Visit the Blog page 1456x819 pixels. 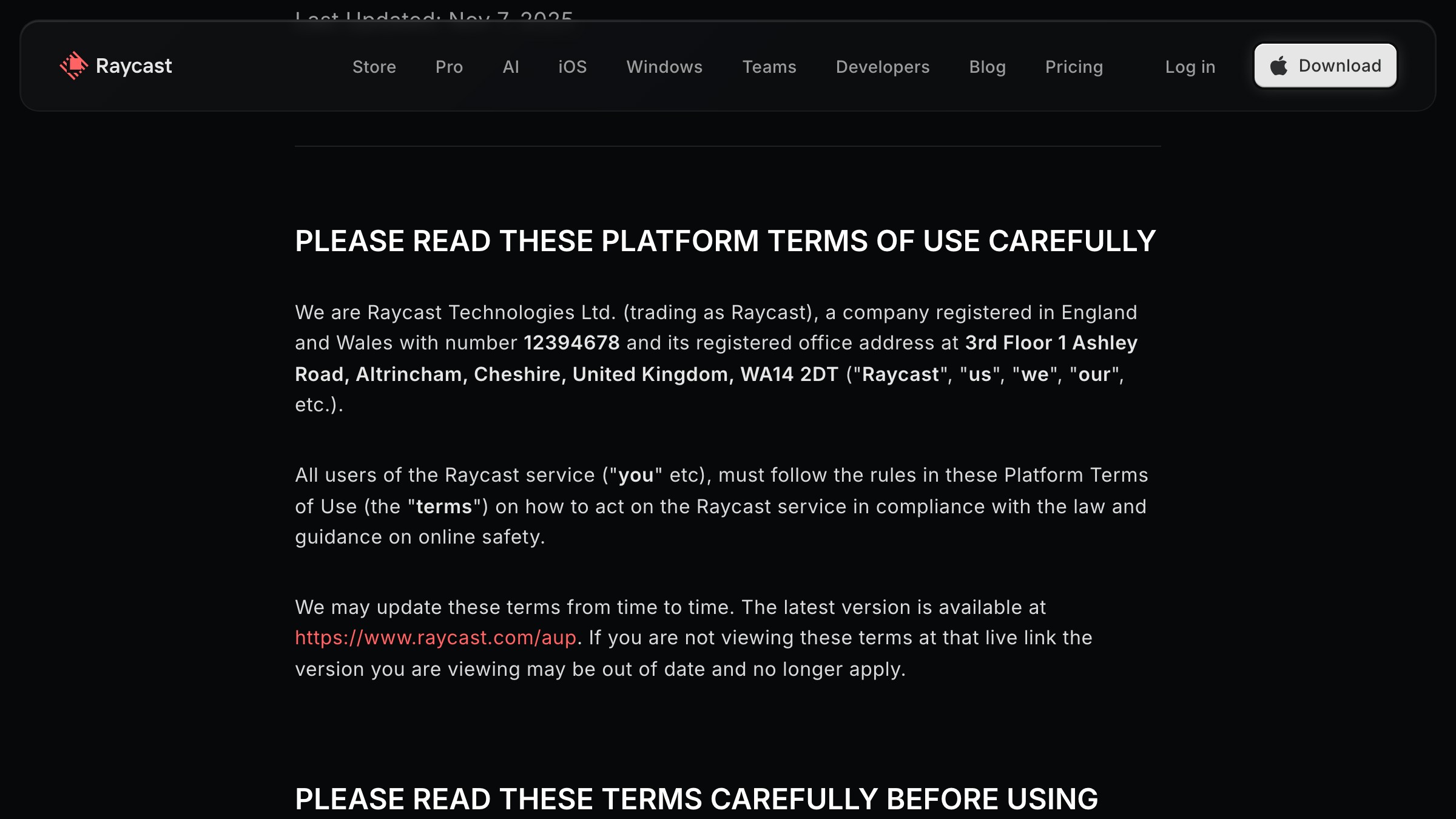point(988,67)
